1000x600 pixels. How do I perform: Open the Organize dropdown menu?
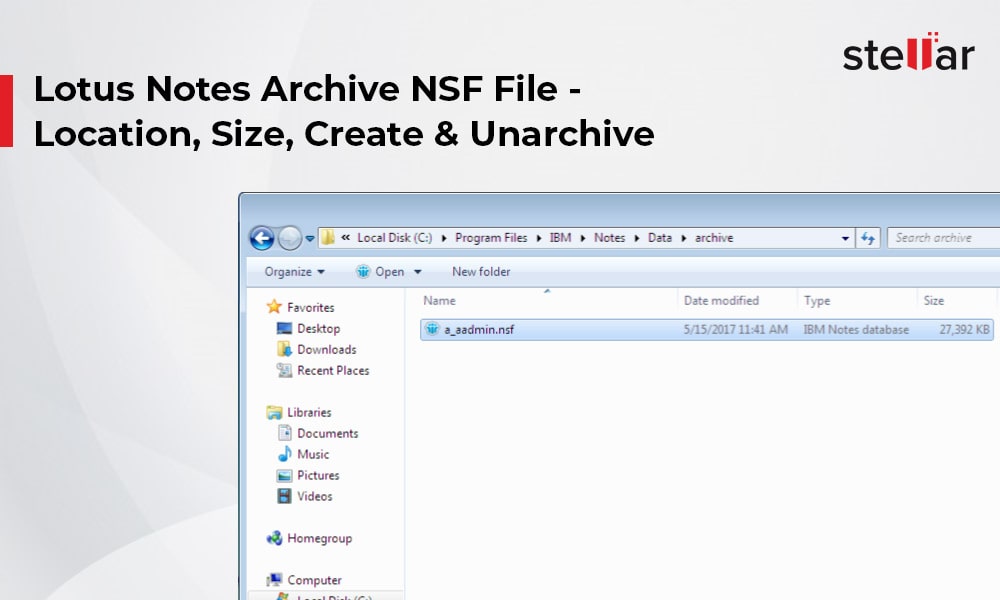coord(293,271)
